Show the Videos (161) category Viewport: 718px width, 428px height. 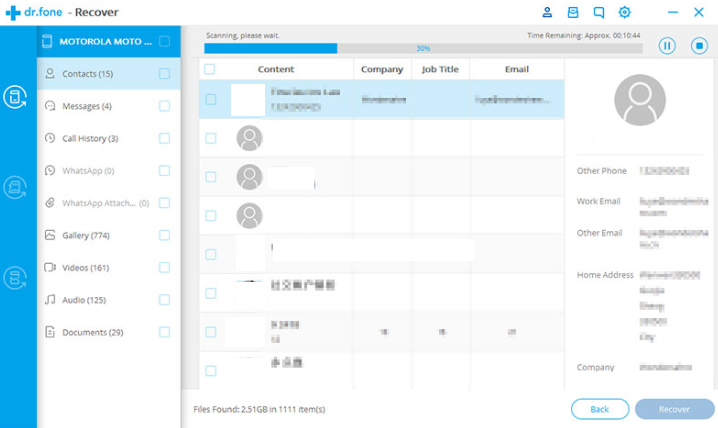tap(85, 267)
